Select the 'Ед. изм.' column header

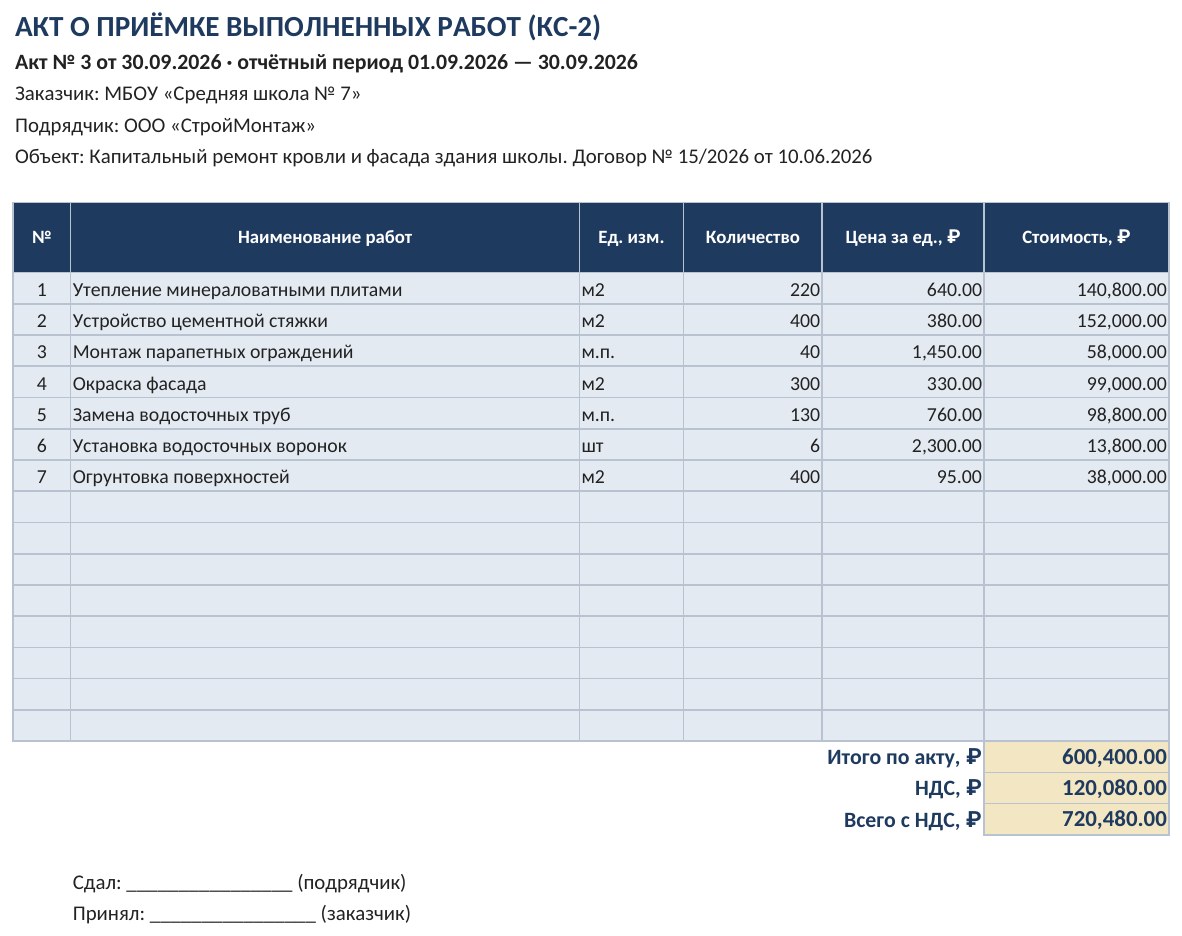click(x=631, y=237)
